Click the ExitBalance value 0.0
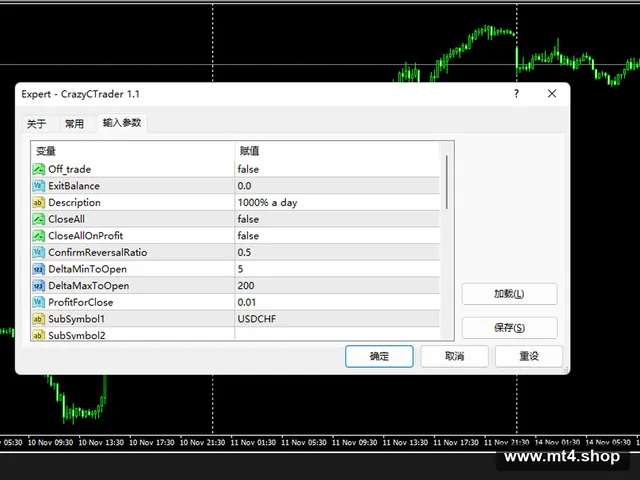The height and width of the screenshot is (480, 640). point(244,186)
